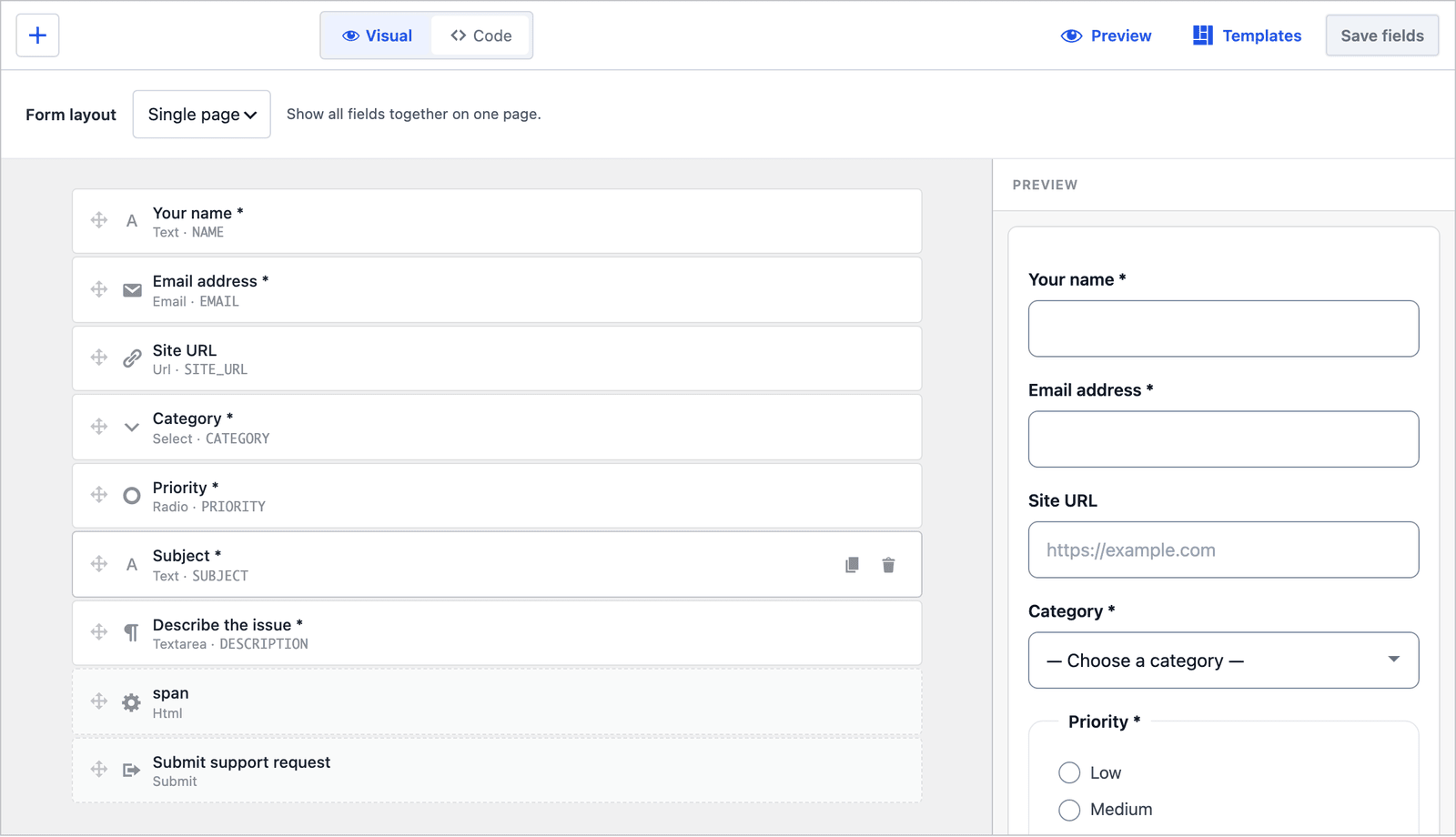Select the Medium priority radio

[1069, 810]
